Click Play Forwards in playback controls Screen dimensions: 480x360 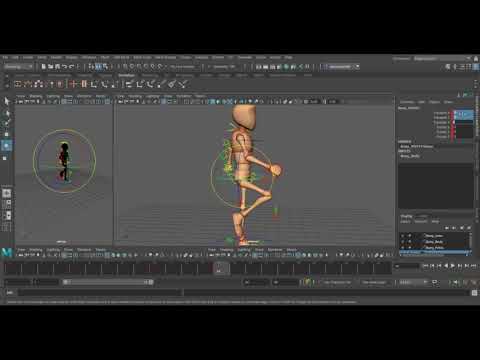coord(452,266)
